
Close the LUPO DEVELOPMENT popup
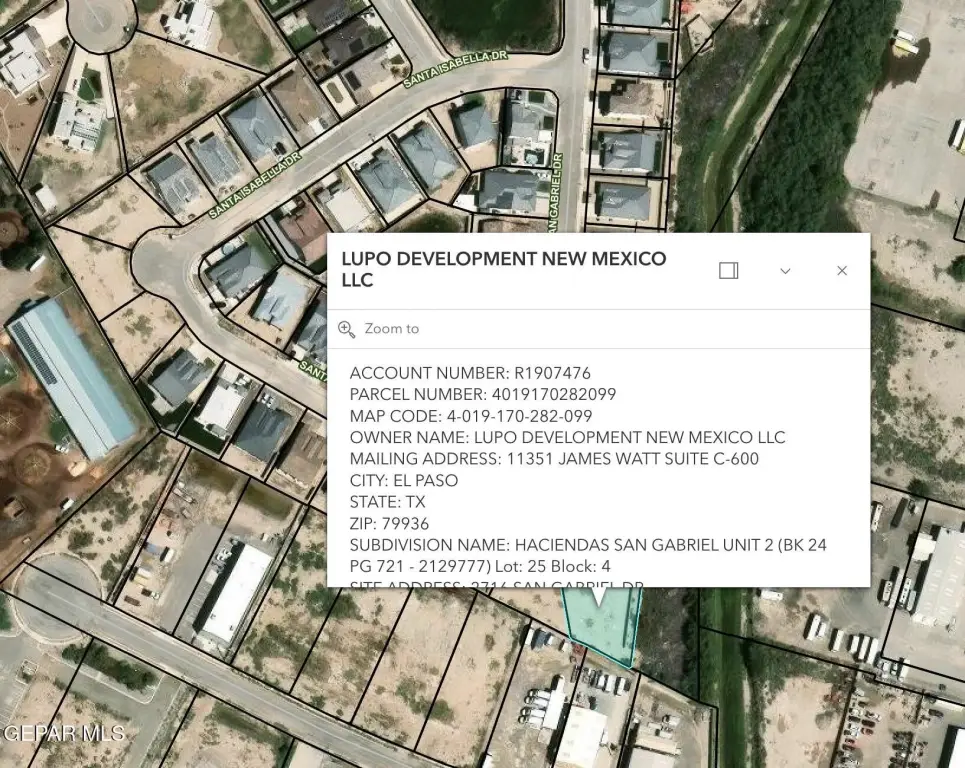coord(842,271)
